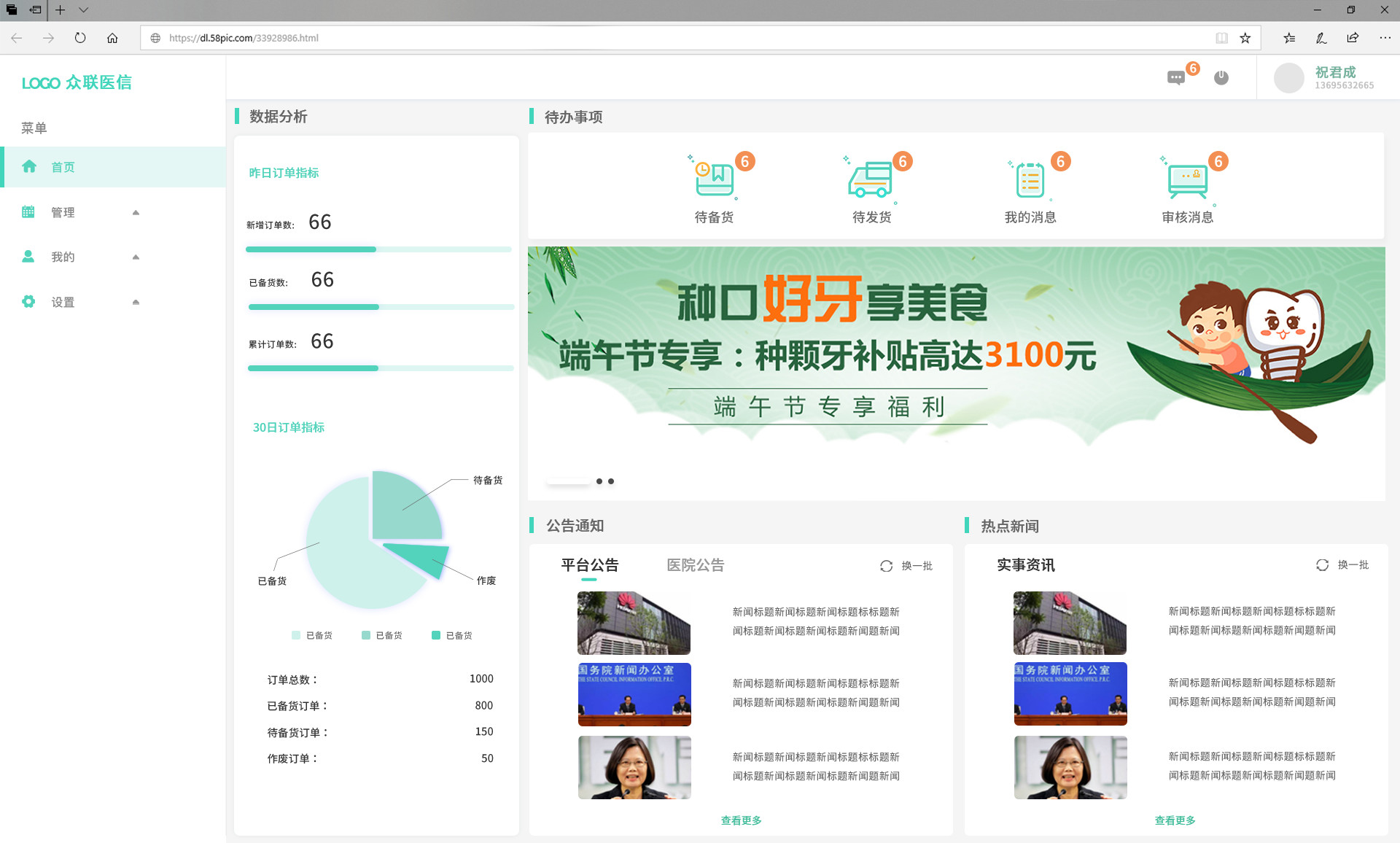This screenshot has height=843, width=1400.
Task: Expand the 我的 menu arrow
Action: 136,257
